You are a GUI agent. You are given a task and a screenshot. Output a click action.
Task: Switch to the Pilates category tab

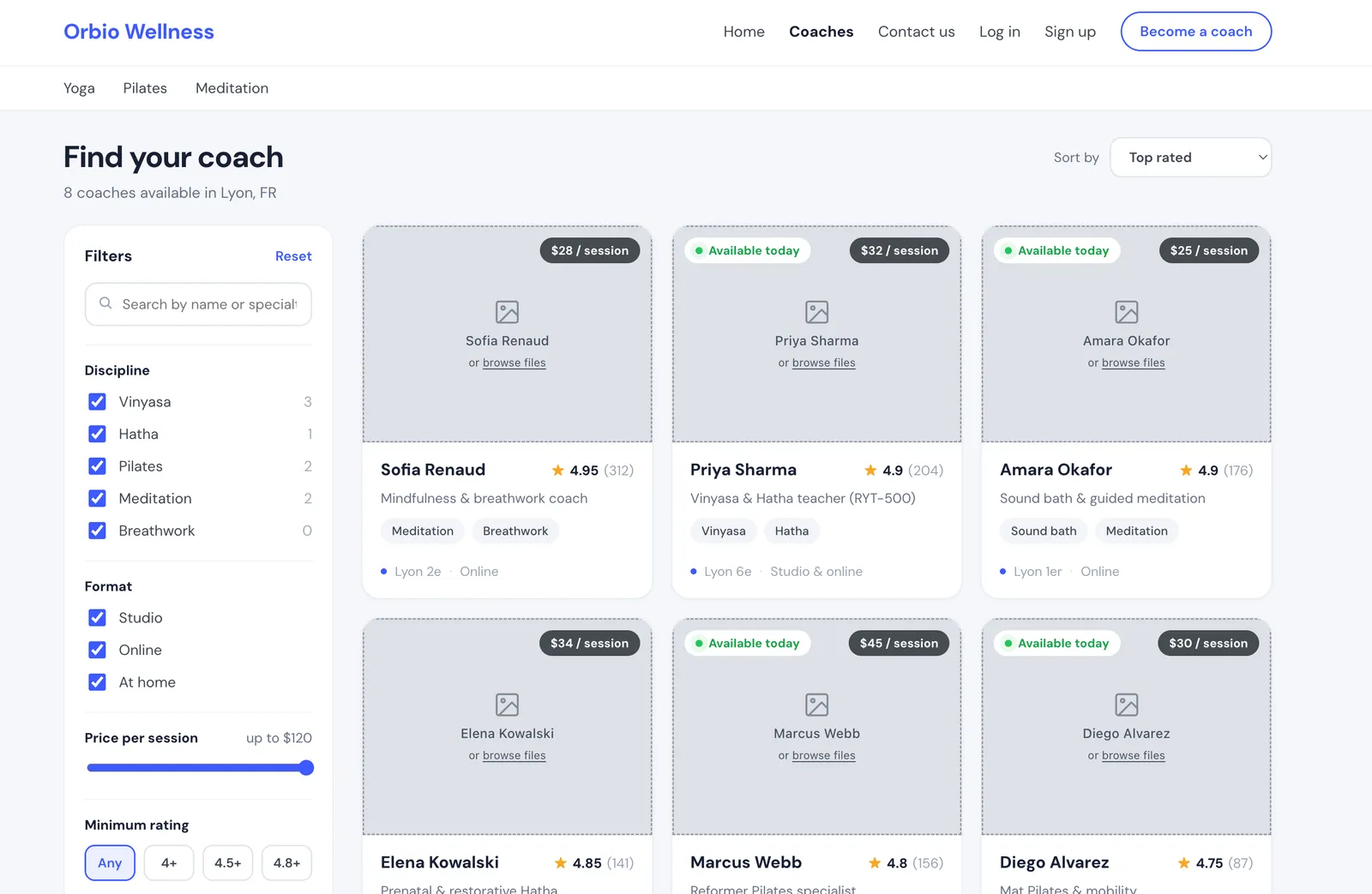(x=145, y=88)
